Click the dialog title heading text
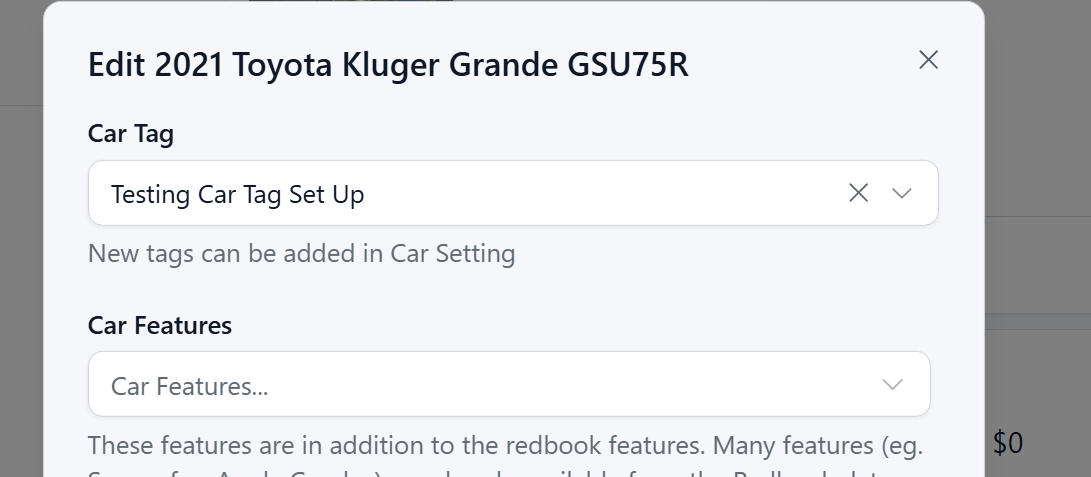Viewport: 1091px width, 477px height. [x=388, y=65]
